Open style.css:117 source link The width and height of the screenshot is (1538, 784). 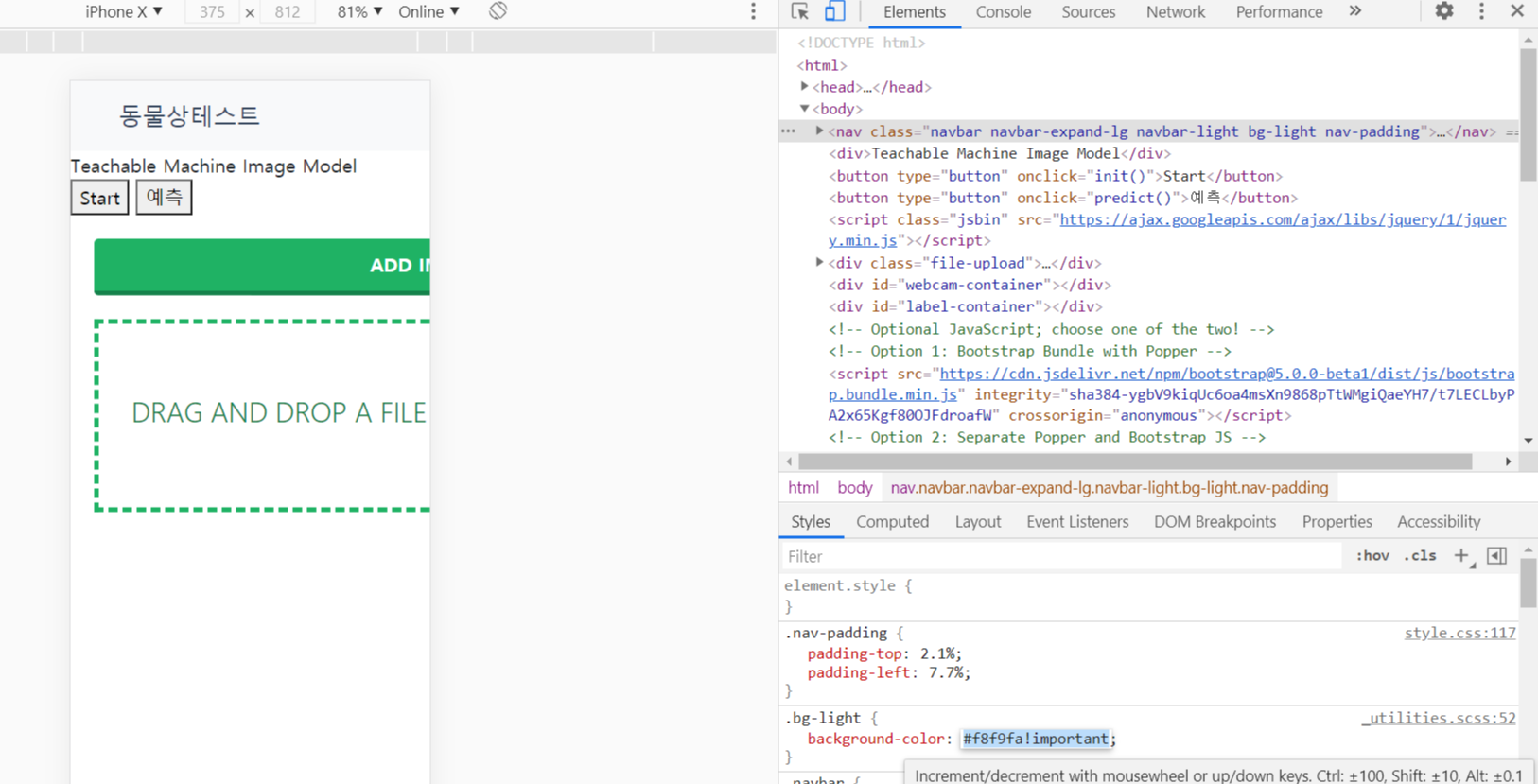click(1459, 633)
